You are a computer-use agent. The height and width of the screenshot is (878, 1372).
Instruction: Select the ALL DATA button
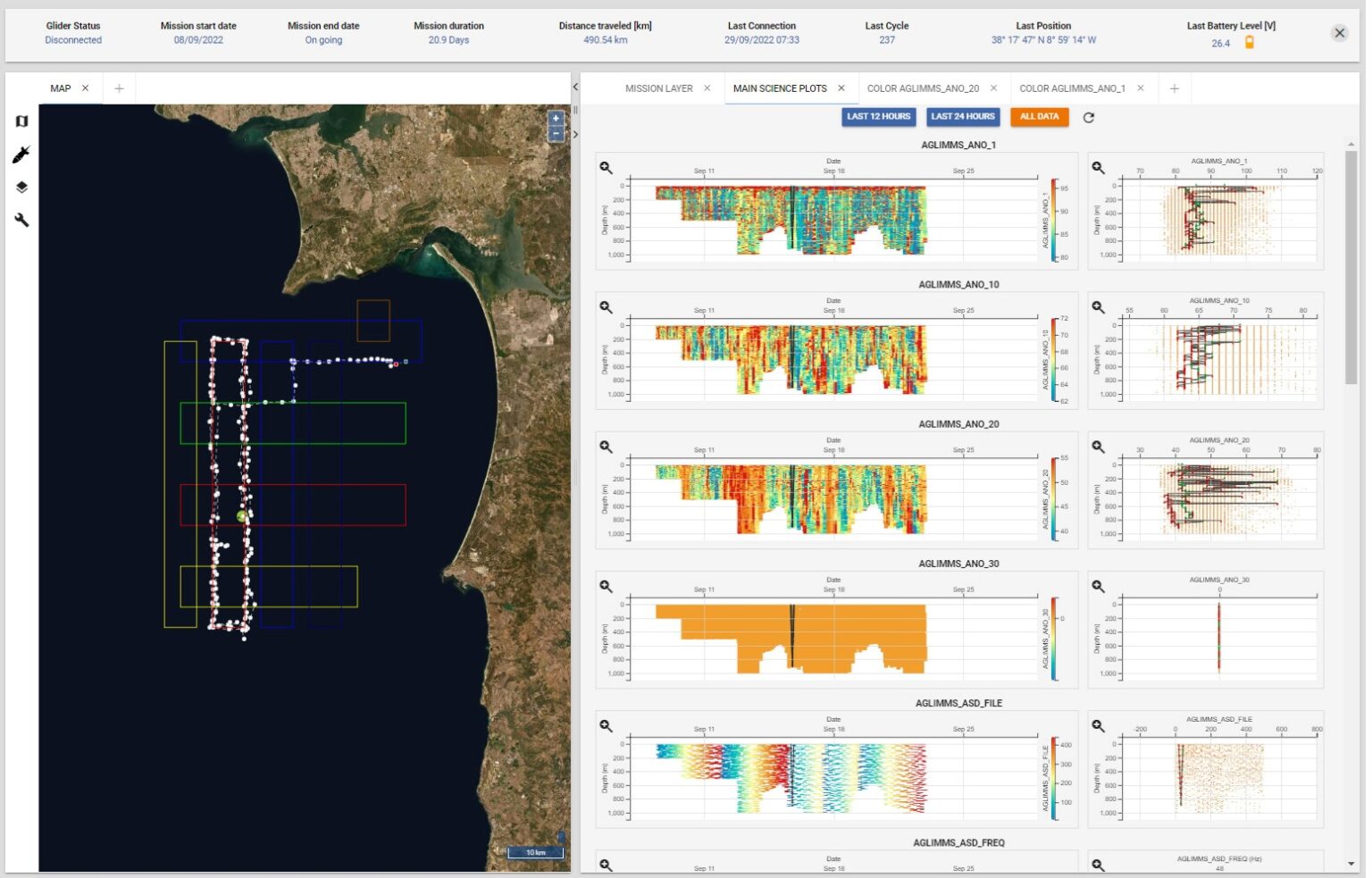click(x=1039, y=117)
